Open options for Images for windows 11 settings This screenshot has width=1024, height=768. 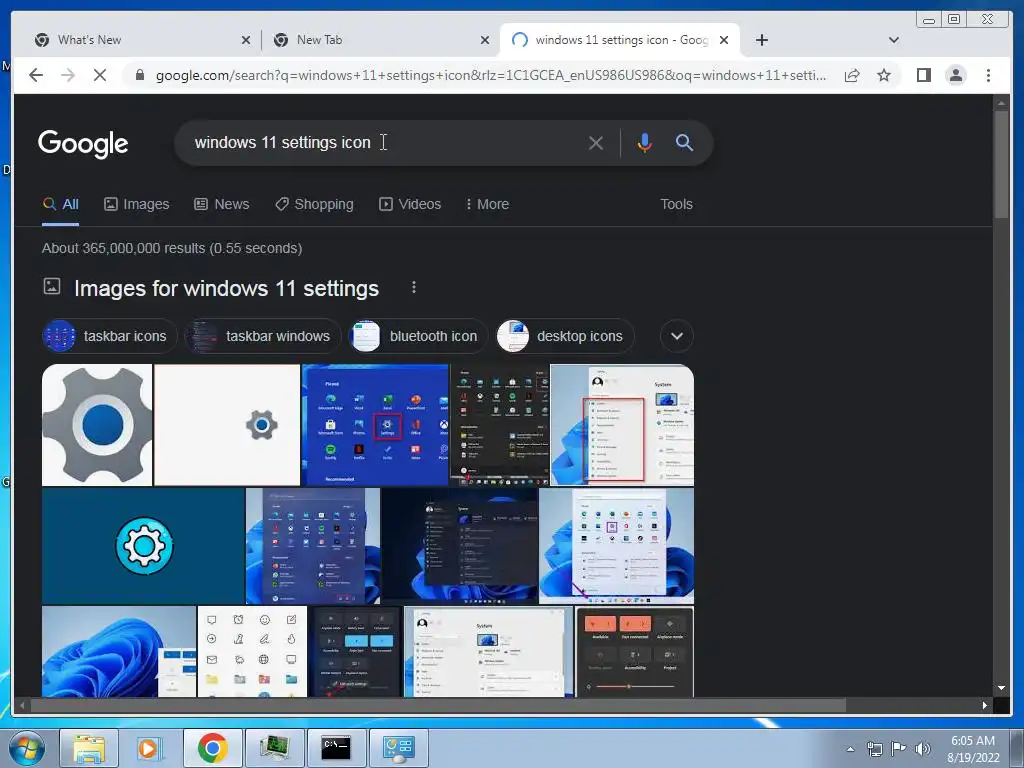click(413, 287)
